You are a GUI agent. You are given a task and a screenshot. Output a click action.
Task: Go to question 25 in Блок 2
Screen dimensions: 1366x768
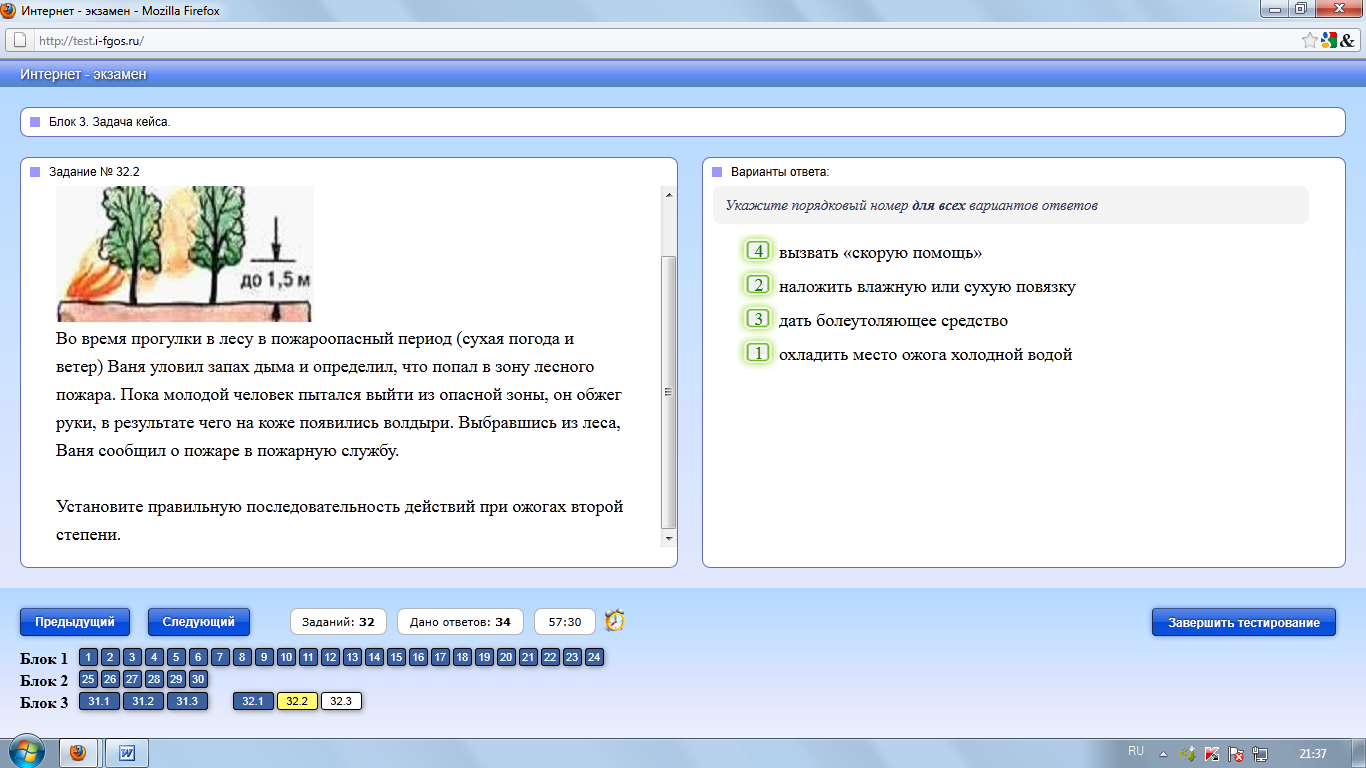tap(88, 679)
